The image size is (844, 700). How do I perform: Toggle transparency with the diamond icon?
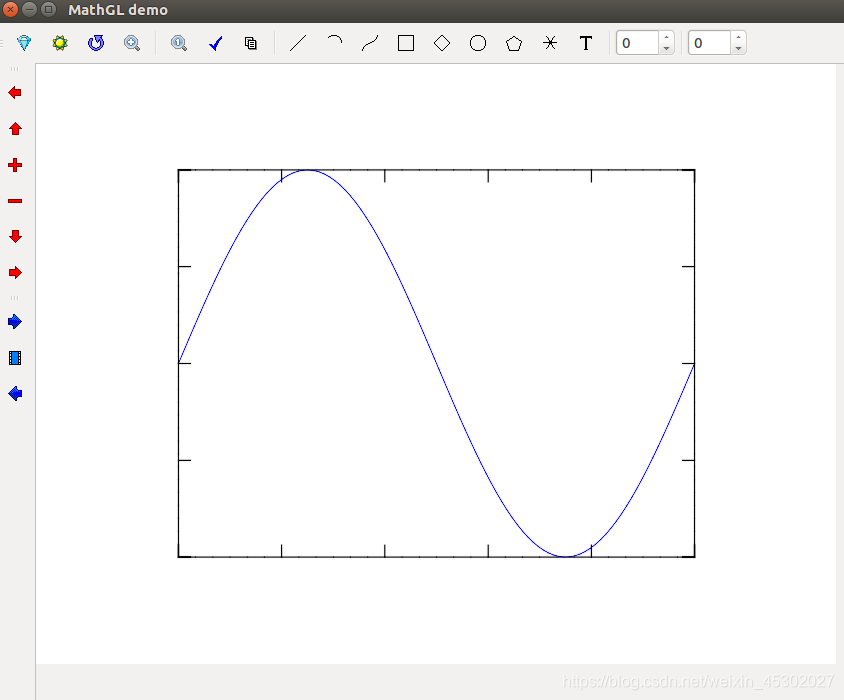point(23,43)
